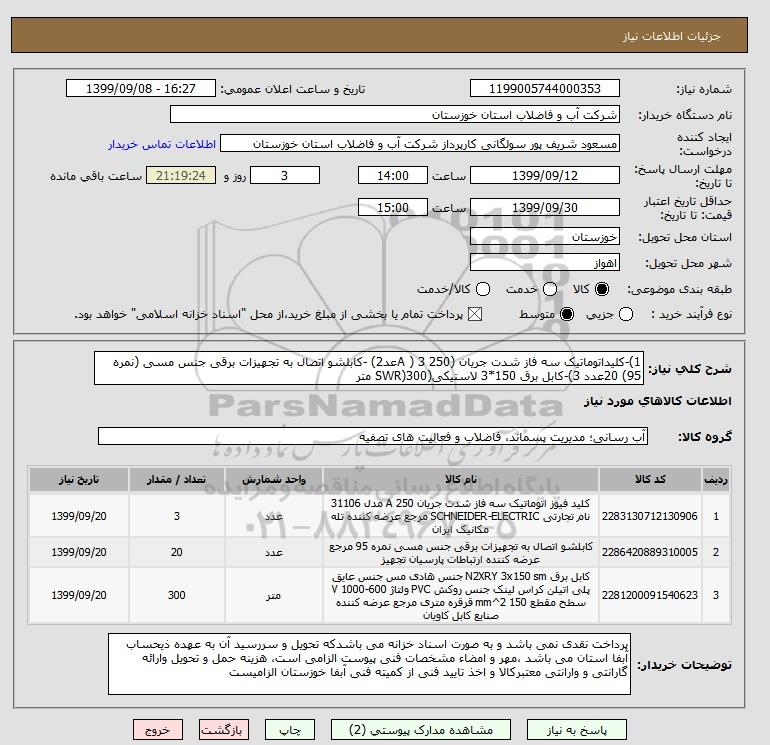The height and width of the screenshot is (745, 770).
Task: Click the delivery province field خوزستان
Action: pos(545,237)
